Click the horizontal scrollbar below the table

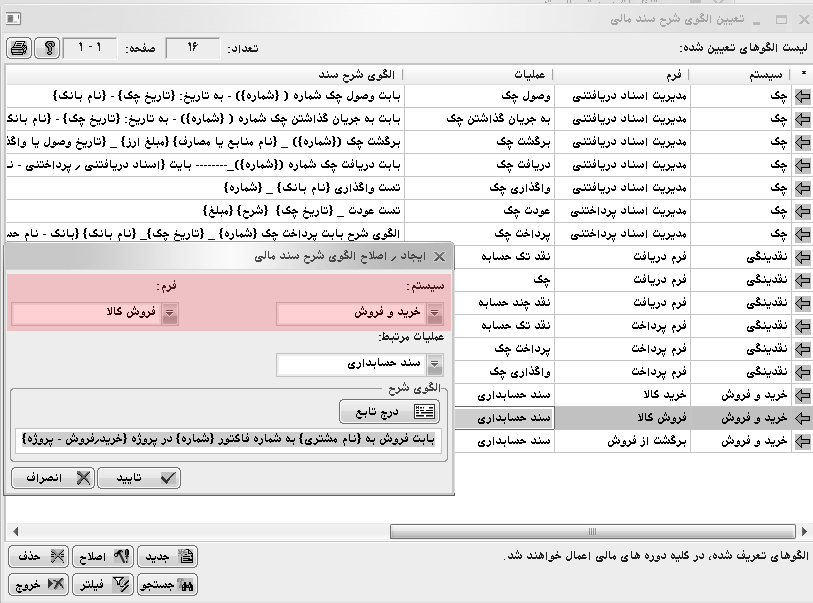[400, 530]
